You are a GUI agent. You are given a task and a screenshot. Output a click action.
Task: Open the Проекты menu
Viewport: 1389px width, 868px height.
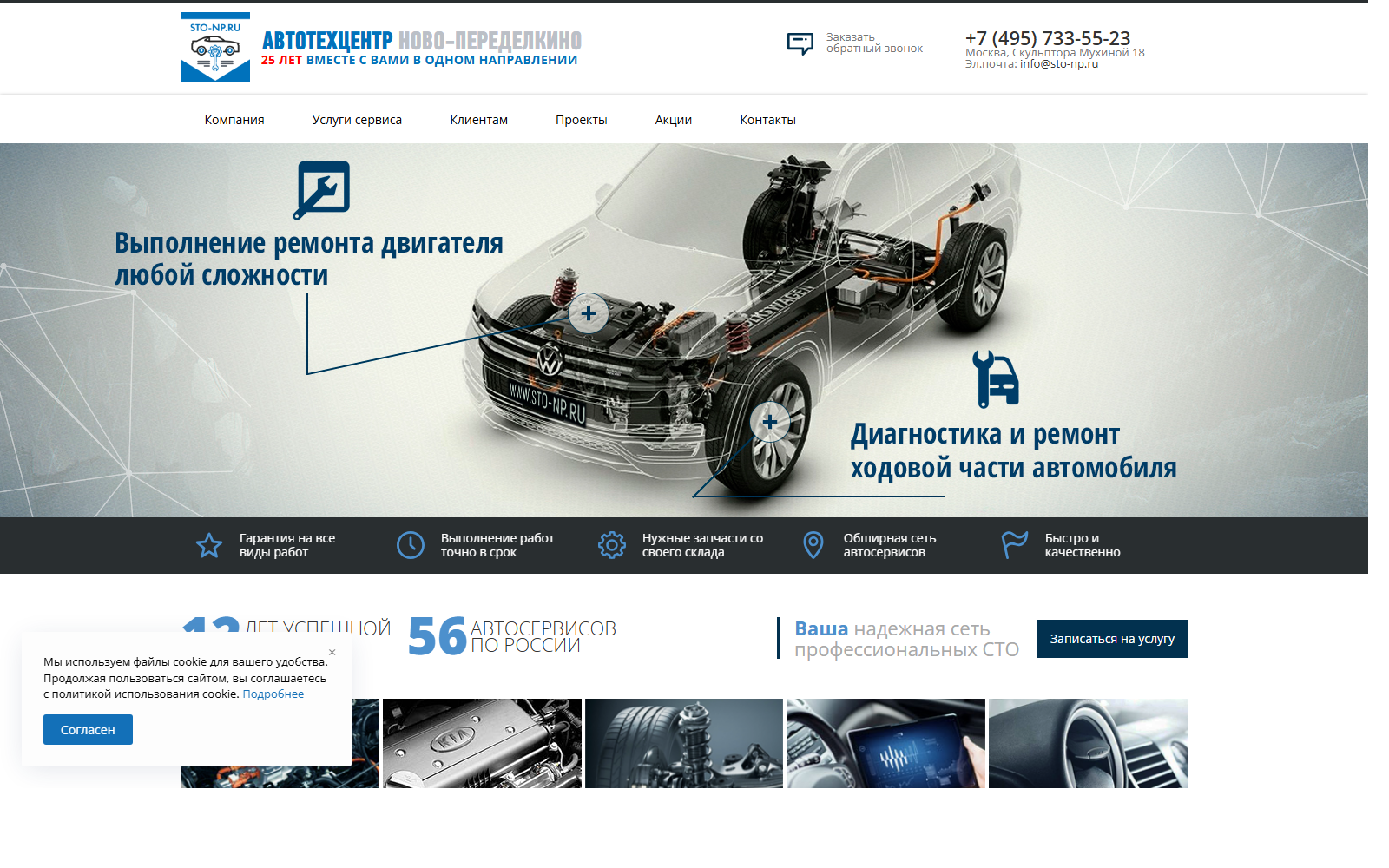[x=582, y=120]
